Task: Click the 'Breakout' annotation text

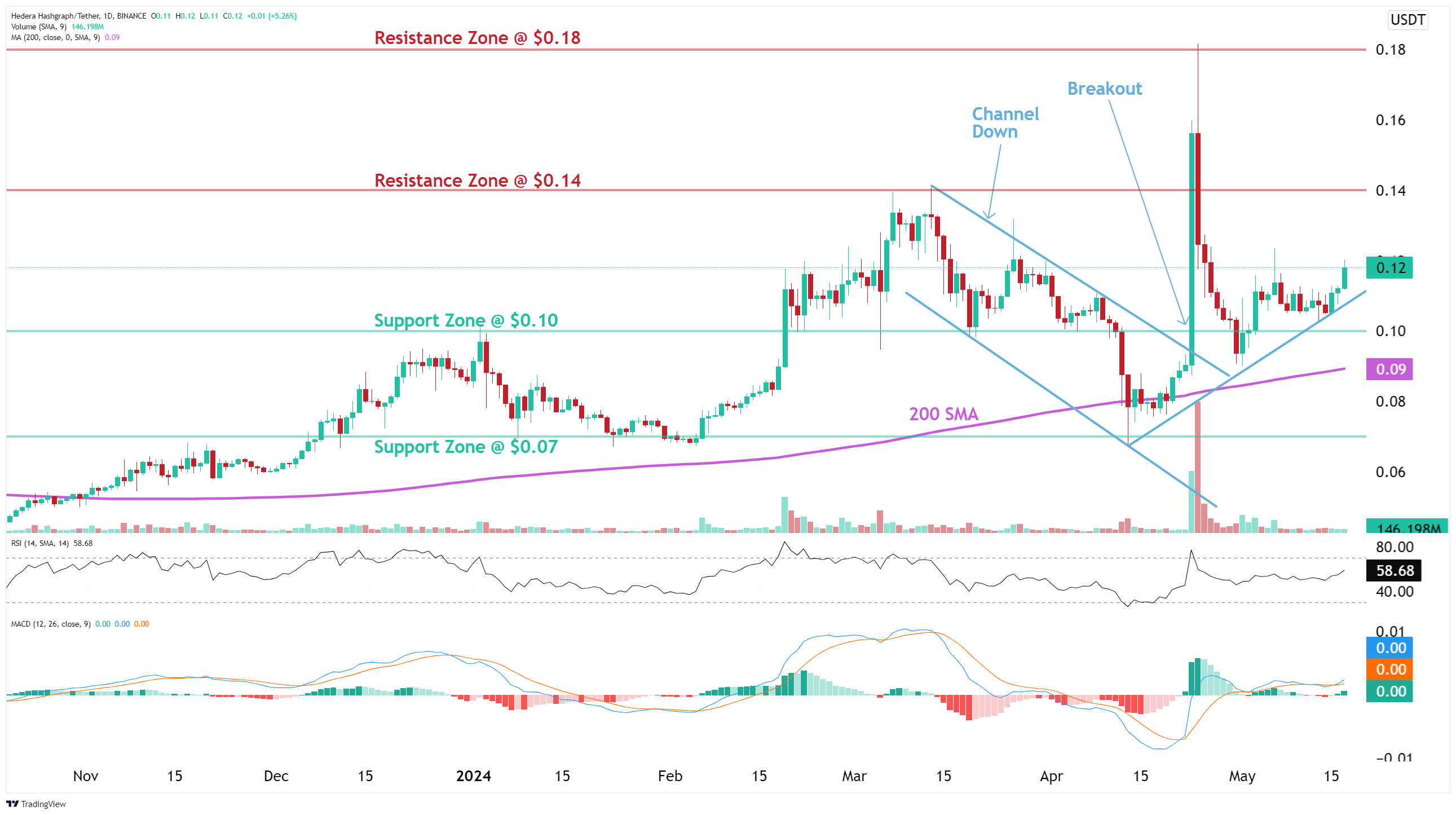Action: tap(1105, 89)
